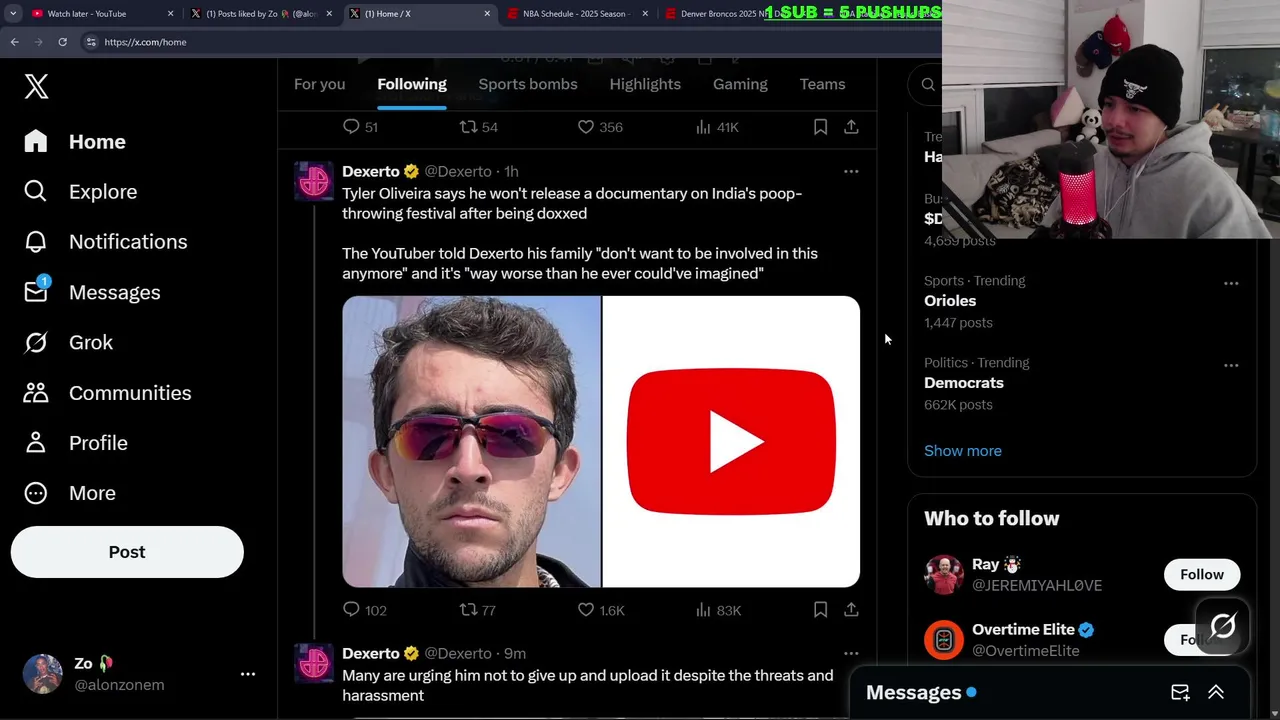1280x720 pixels.
Task: Click the search magnifier icon
Action: (928, 85)
